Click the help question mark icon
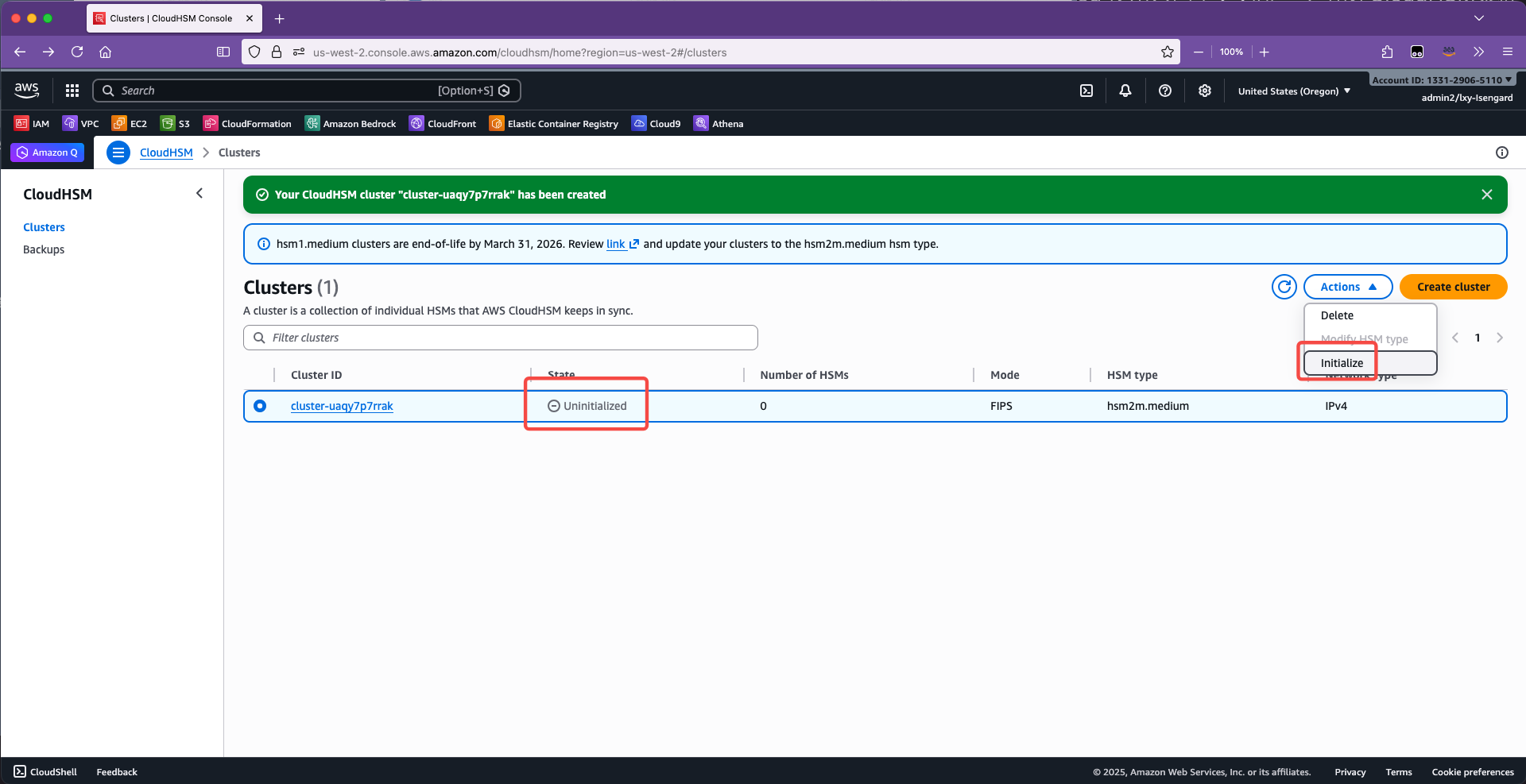Viewport: 1526px width, 784px height. tap(1165, 91)
